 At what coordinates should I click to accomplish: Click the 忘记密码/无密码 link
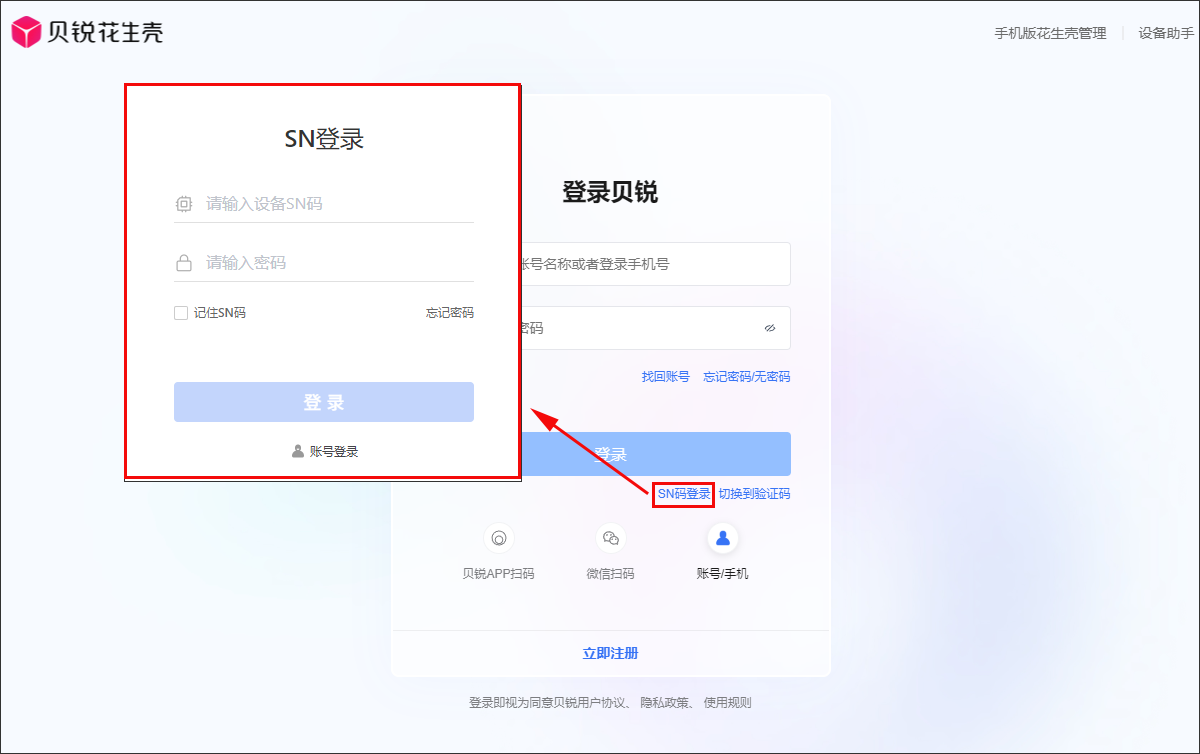coord(746,377)
